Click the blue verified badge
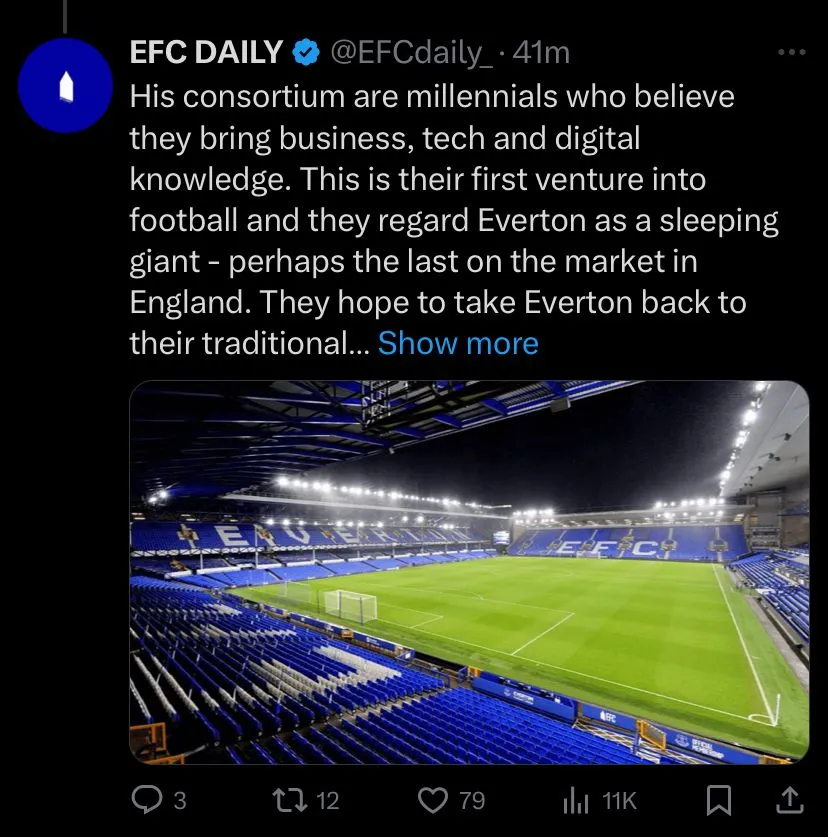 (304, 52)
